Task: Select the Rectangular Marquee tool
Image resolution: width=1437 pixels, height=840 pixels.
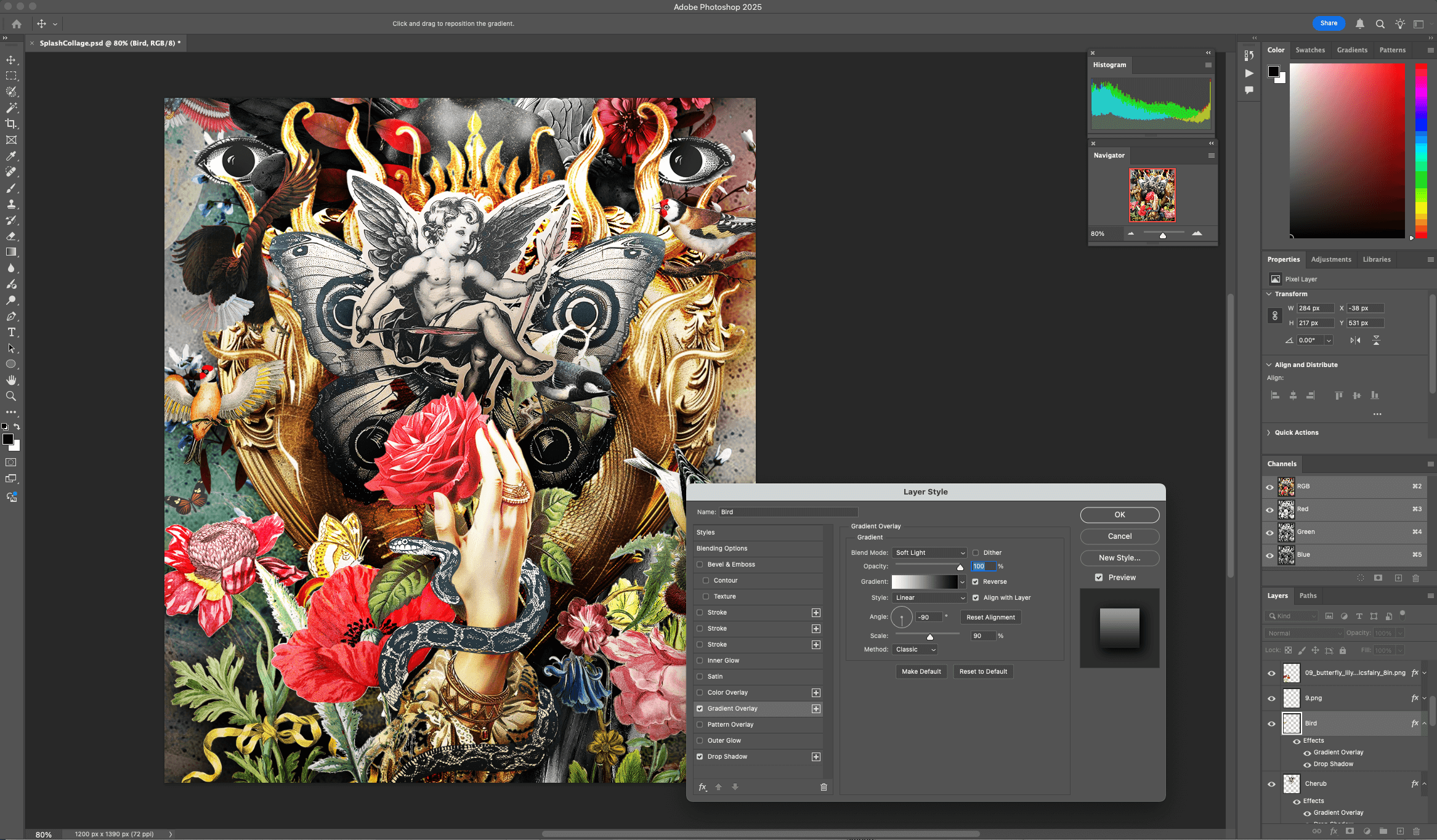Action: coord(11,76)
